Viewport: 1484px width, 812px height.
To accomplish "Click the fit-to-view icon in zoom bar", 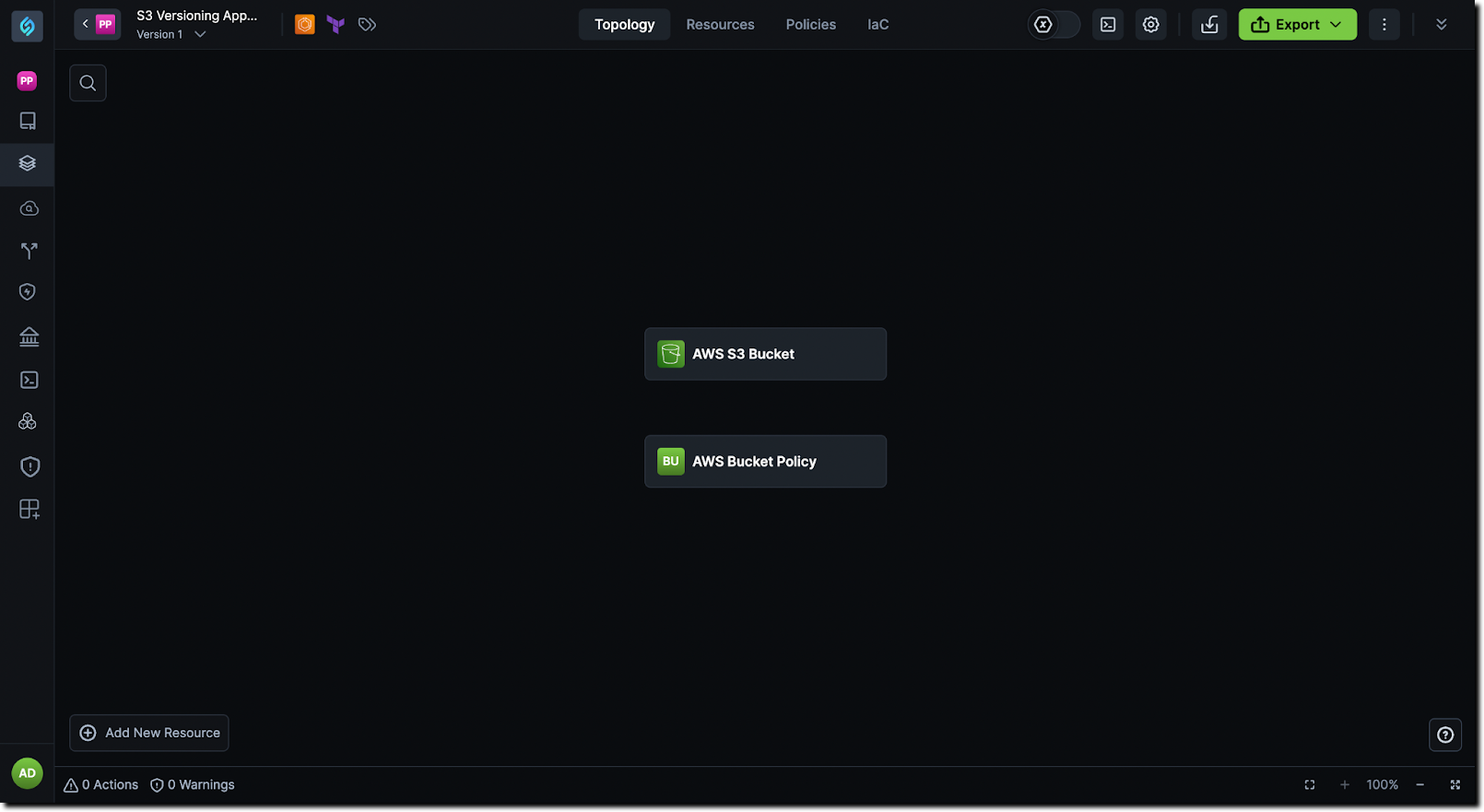I will click(x=1310, y=785).
